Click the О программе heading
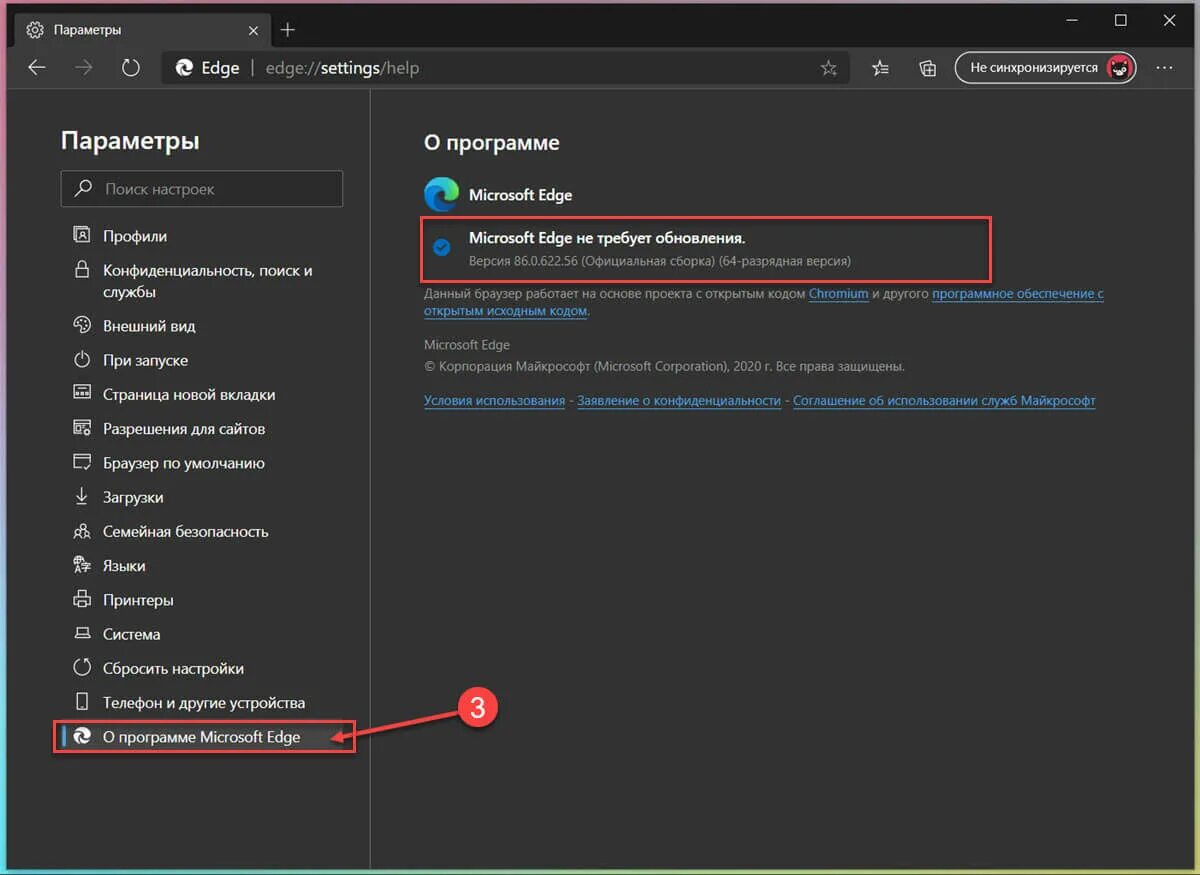The width and height of the screenshot is (1200, 875). tap(491, 143)
